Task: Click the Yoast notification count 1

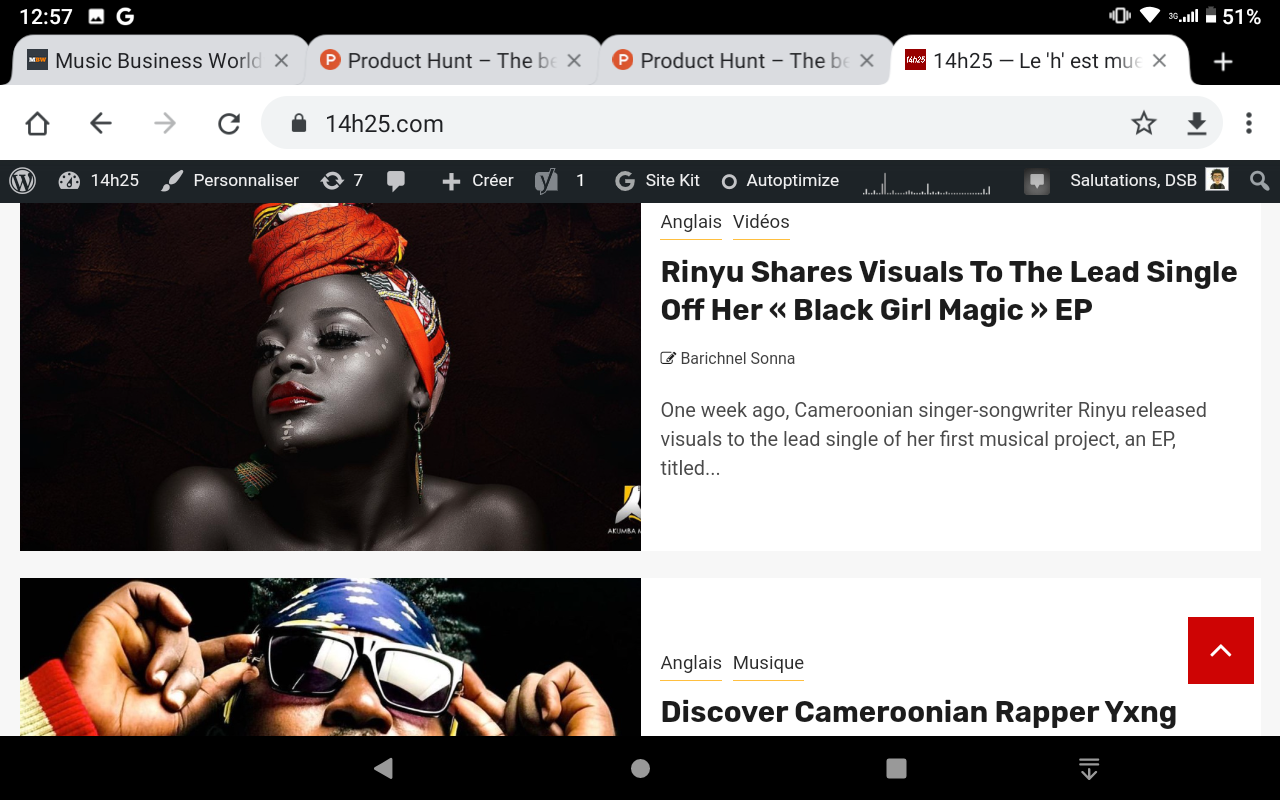Action: [x=580, y=181]
